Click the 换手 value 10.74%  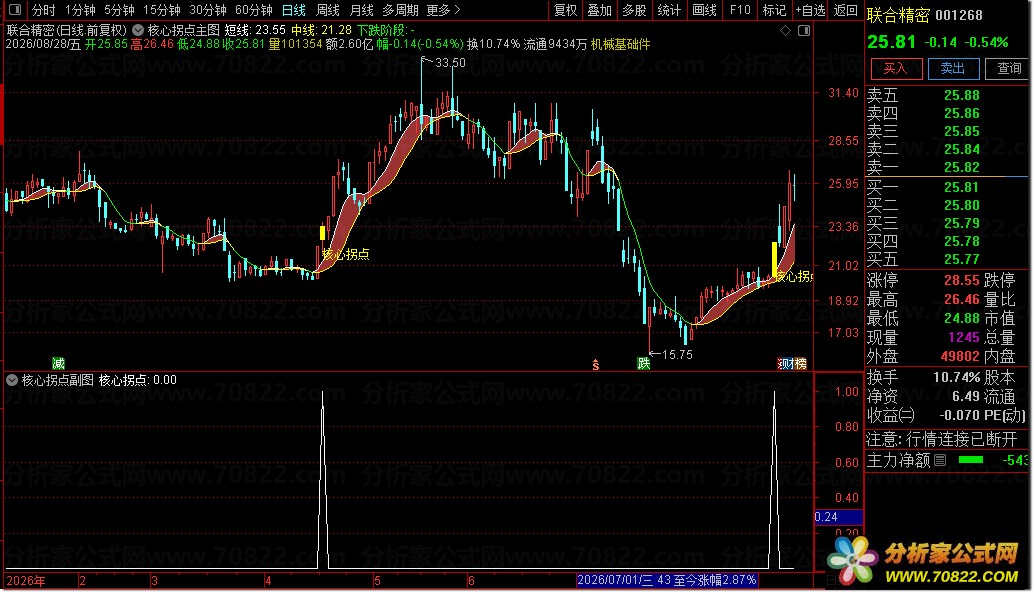point(956,378)
